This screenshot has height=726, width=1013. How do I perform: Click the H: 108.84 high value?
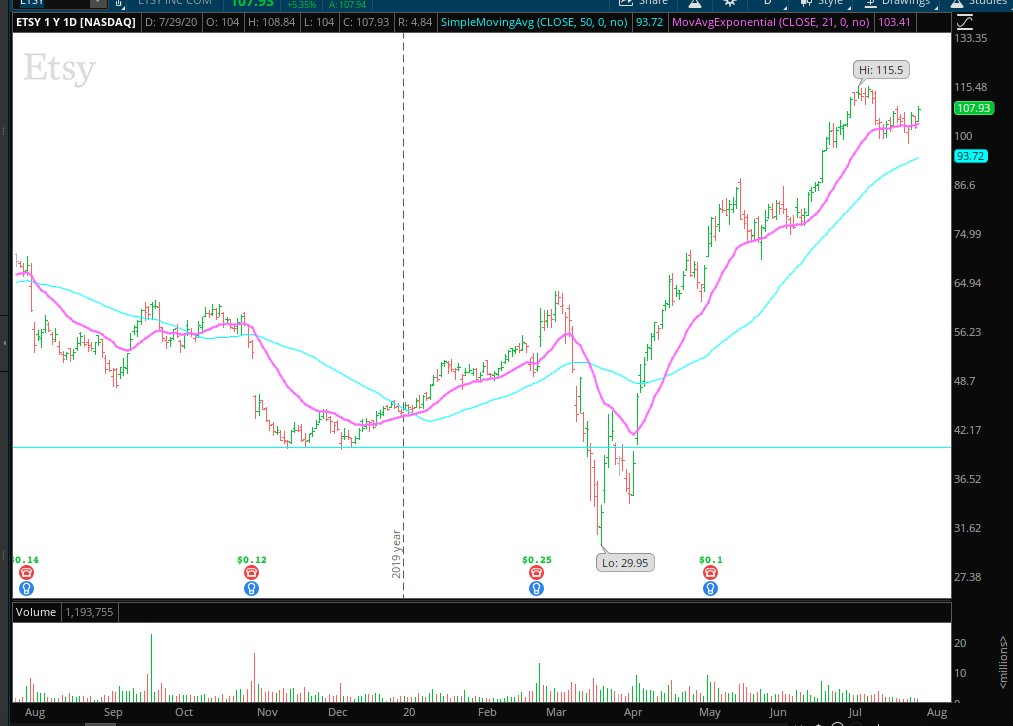(271, 23)
